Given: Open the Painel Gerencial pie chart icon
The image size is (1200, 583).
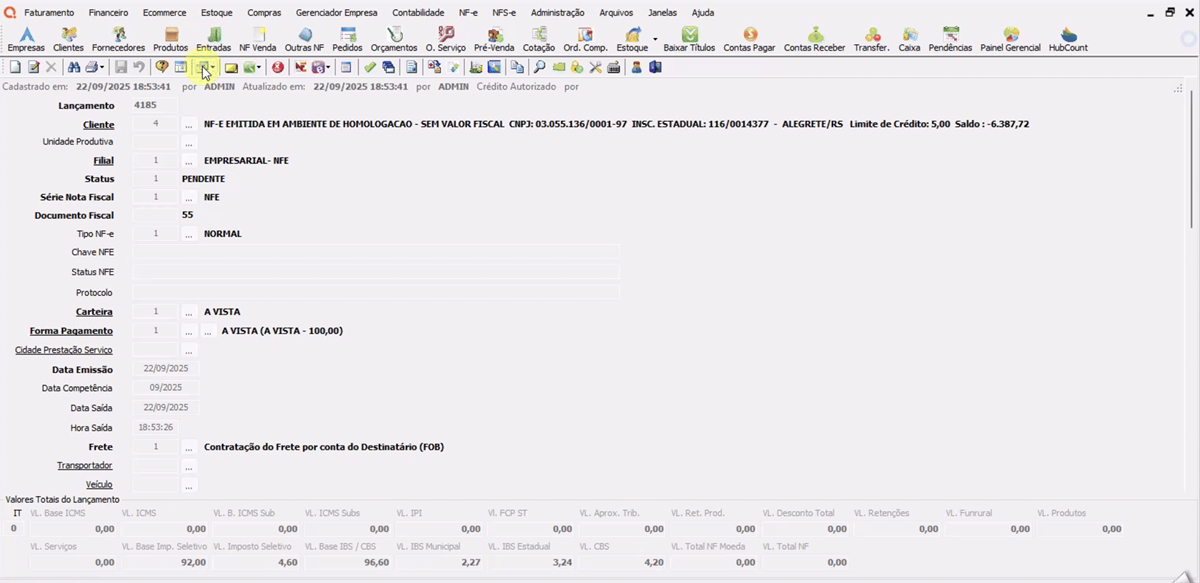Looking at the screenshot, I should point(1010,40).
